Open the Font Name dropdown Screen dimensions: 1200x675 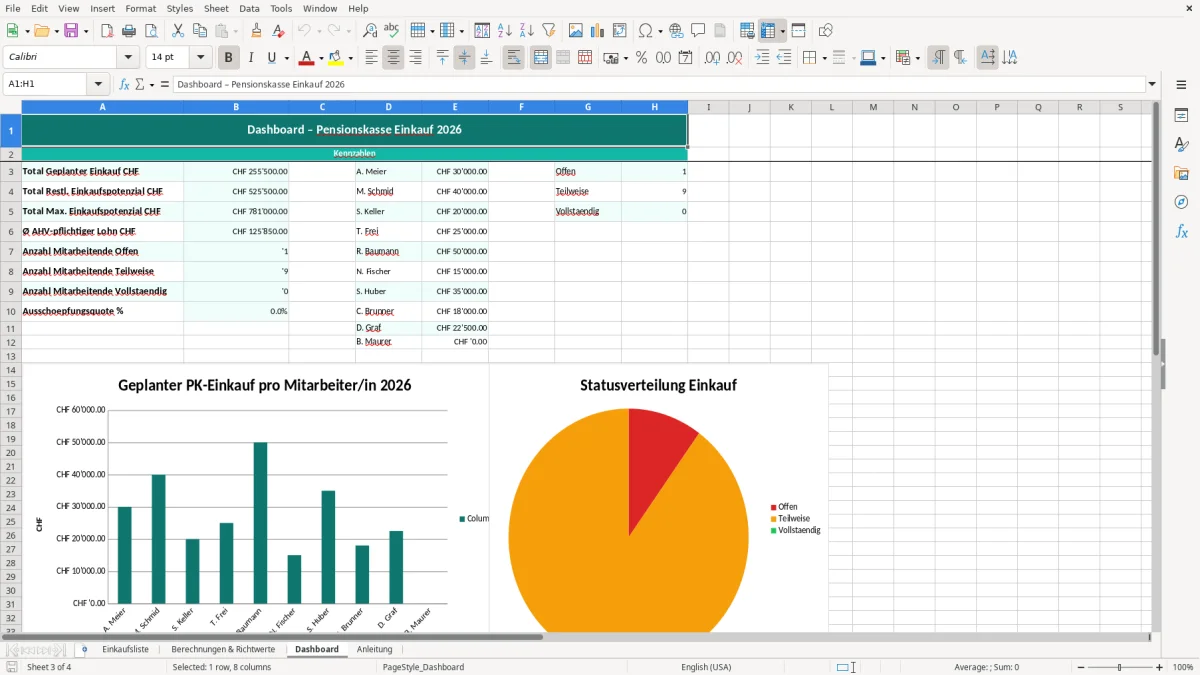pyautogui.click(x=127, y=58)
